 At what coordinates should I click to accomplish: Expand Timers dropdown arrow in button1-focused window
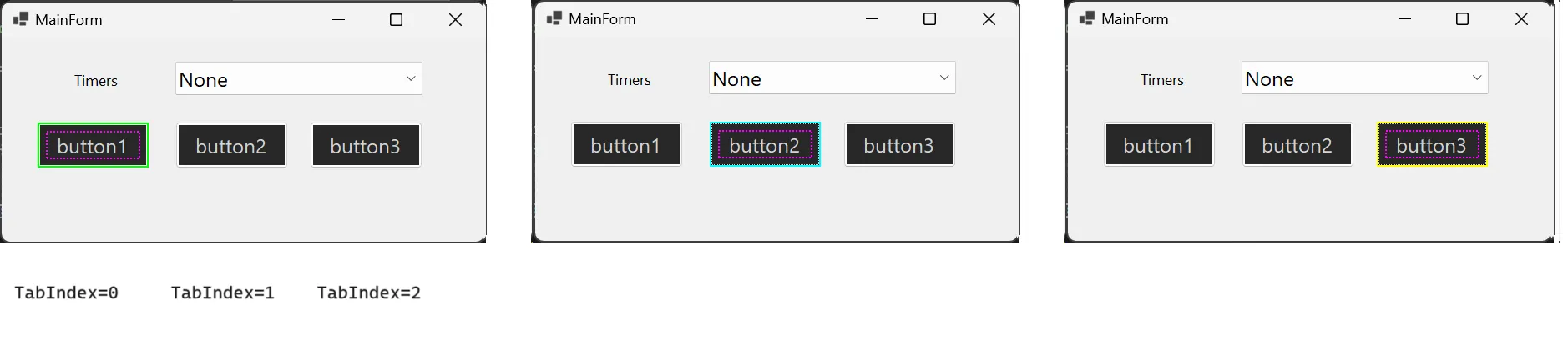pyautogui.click(x=411, y=78)
